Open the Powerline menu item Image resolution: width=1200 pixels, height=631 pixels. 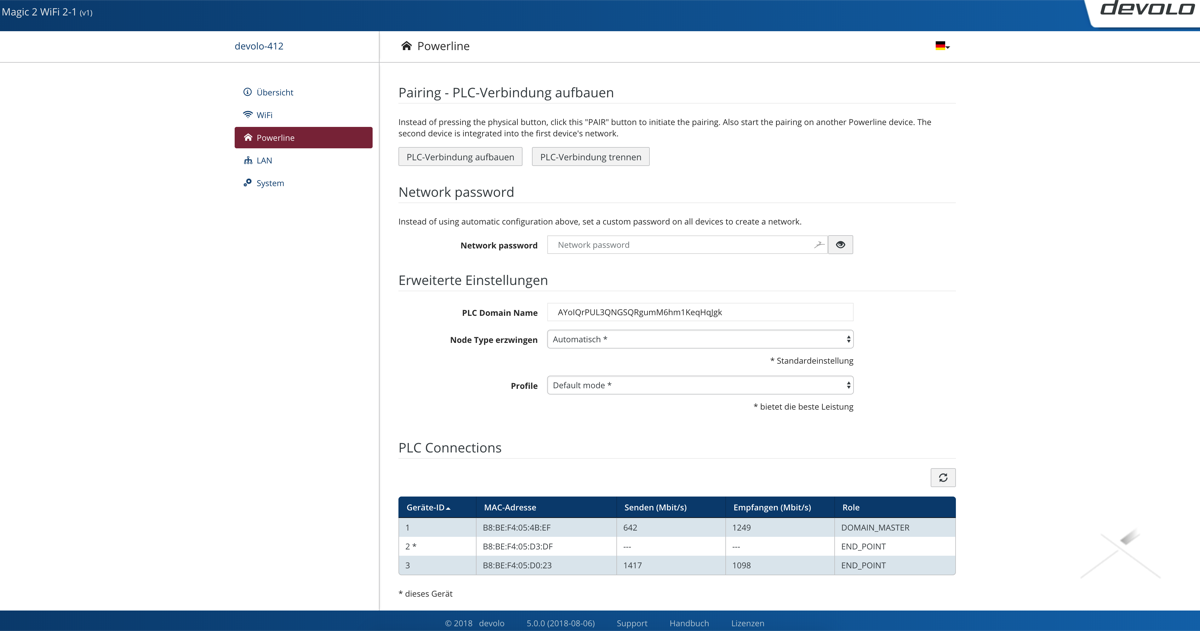coord(303,138)
